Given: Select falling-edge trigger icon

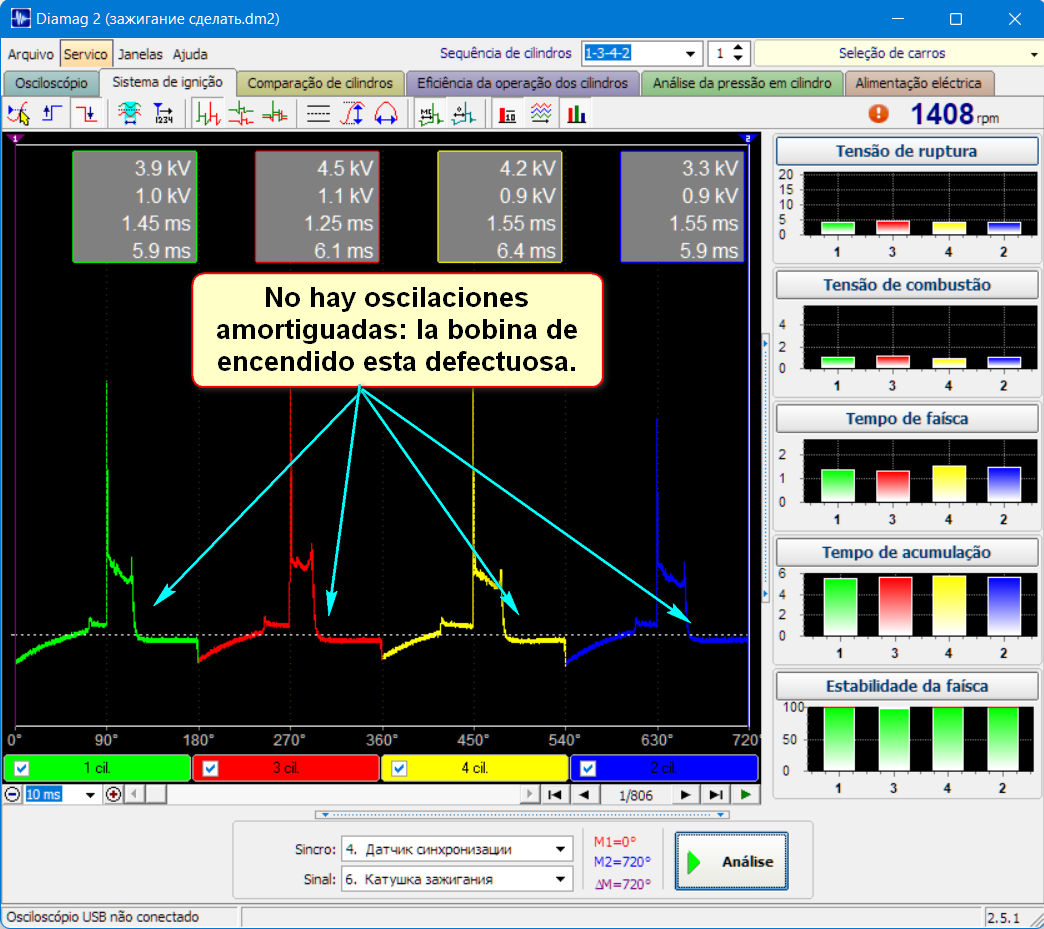Looking at the screenshot, I should click(87, 114).
